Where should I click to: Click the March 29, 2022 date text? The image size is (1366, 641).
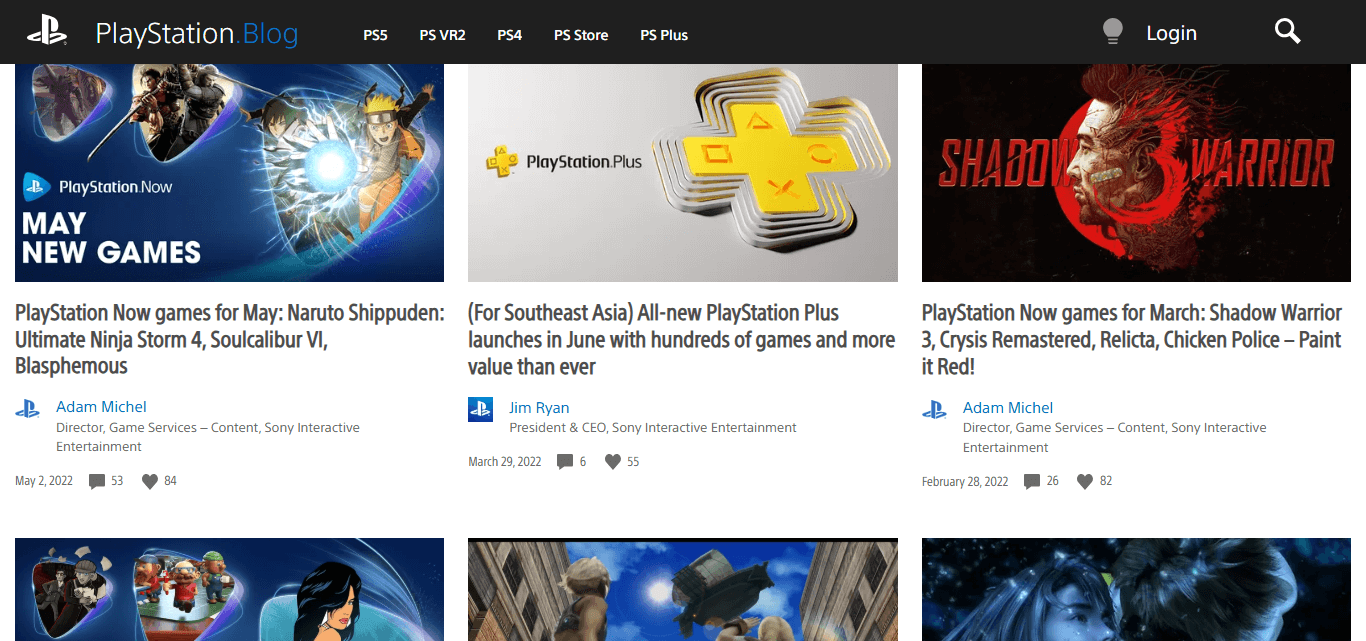[x=505, y=462]
